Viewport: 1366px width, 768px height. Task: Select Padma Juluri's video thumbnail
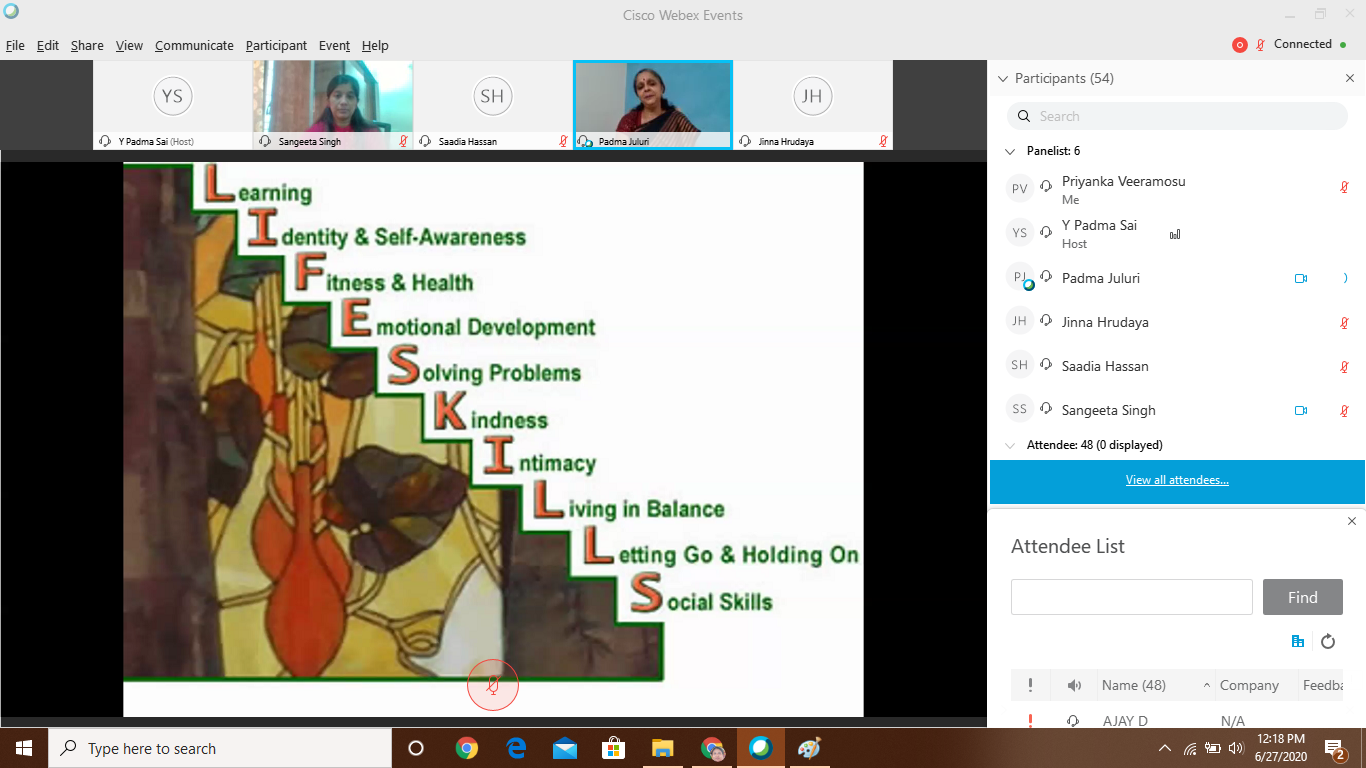(653, 98)
